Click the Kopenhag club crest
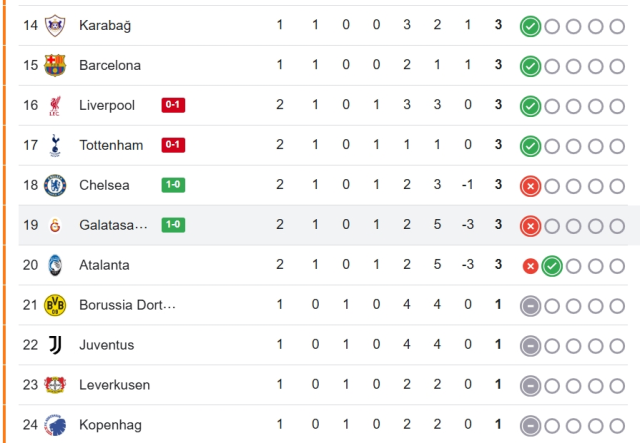The height and width of the screenshot is (443, 640). tap(55, 425)
